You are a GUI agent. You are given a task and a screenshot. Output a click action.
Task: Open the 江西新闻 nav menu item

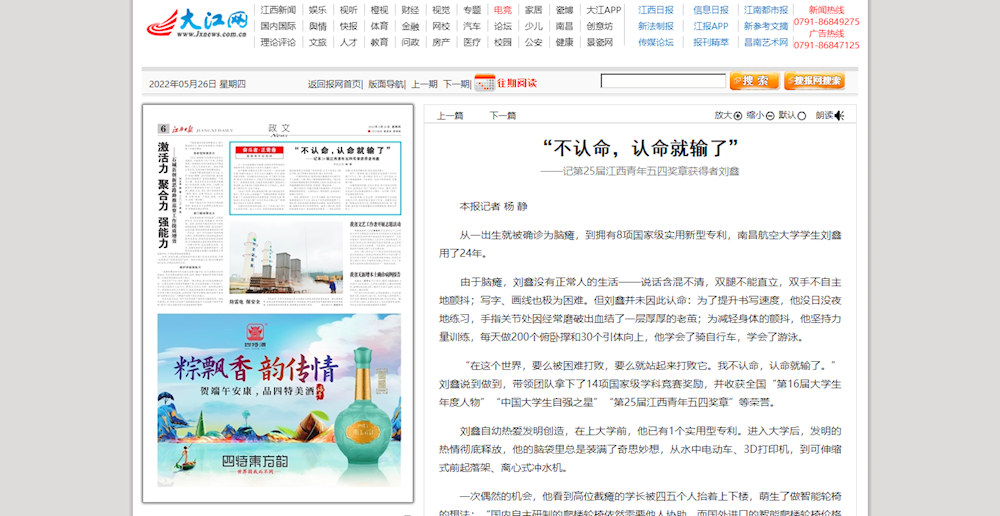[x=278, y=10]
